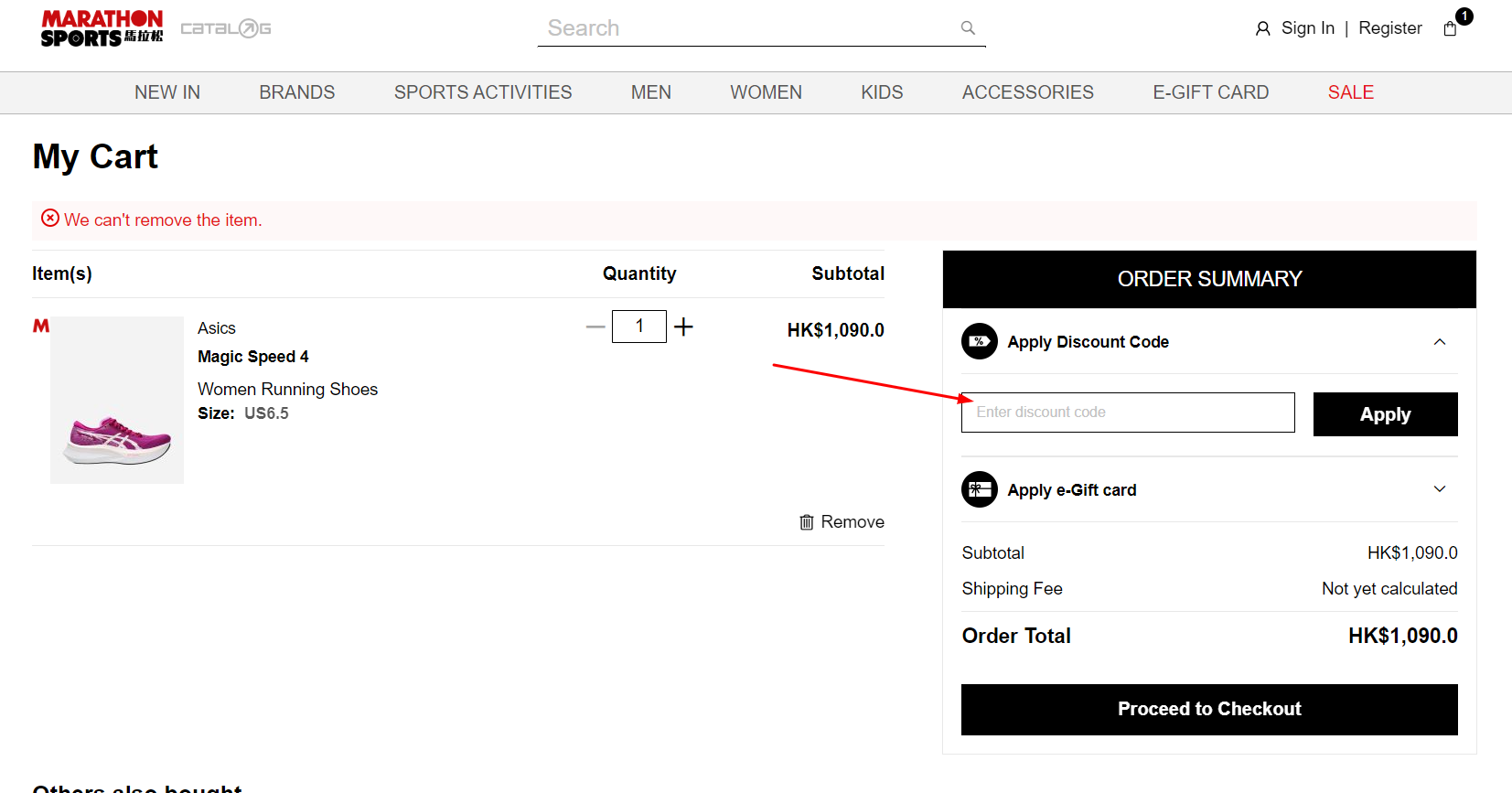Screen dimensions: 1512x793
Task: Open the E-GIFT CARD menu
Action: tap(1211, 92)
